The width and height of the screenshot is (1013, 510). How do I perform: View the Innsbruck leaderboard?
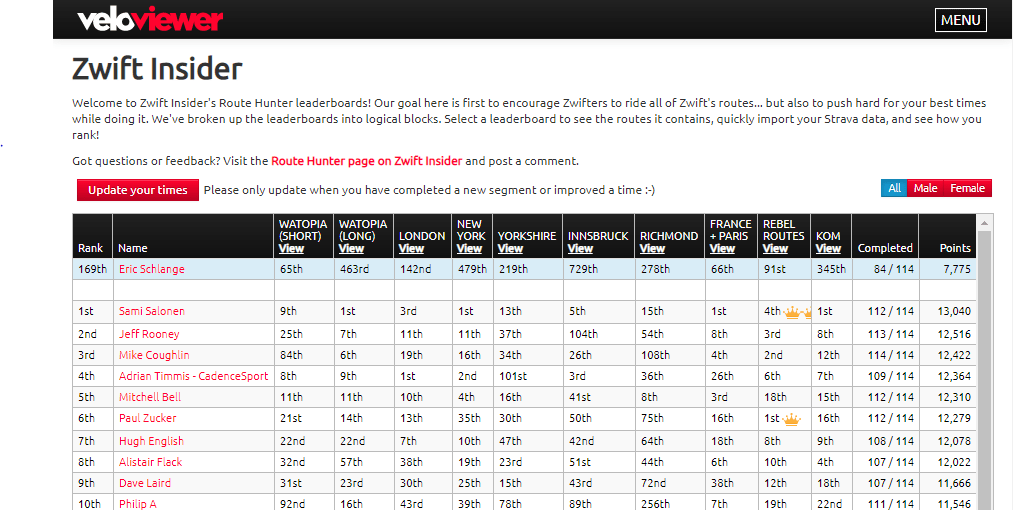(x=580, y=248)
